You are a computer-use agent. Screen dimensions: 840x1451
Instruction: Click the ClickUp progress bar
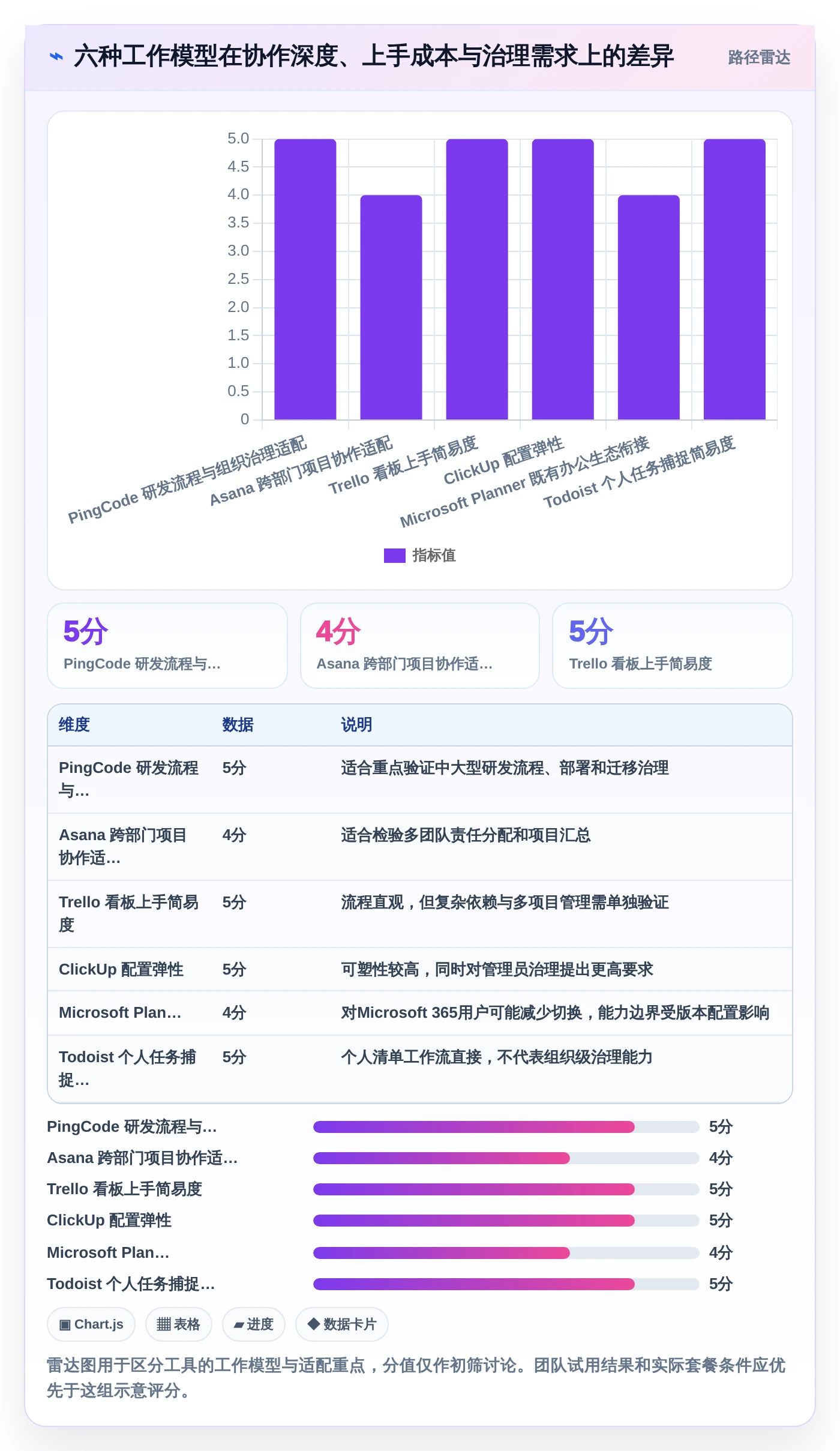pyautogui.click(x=506, y=1221)
